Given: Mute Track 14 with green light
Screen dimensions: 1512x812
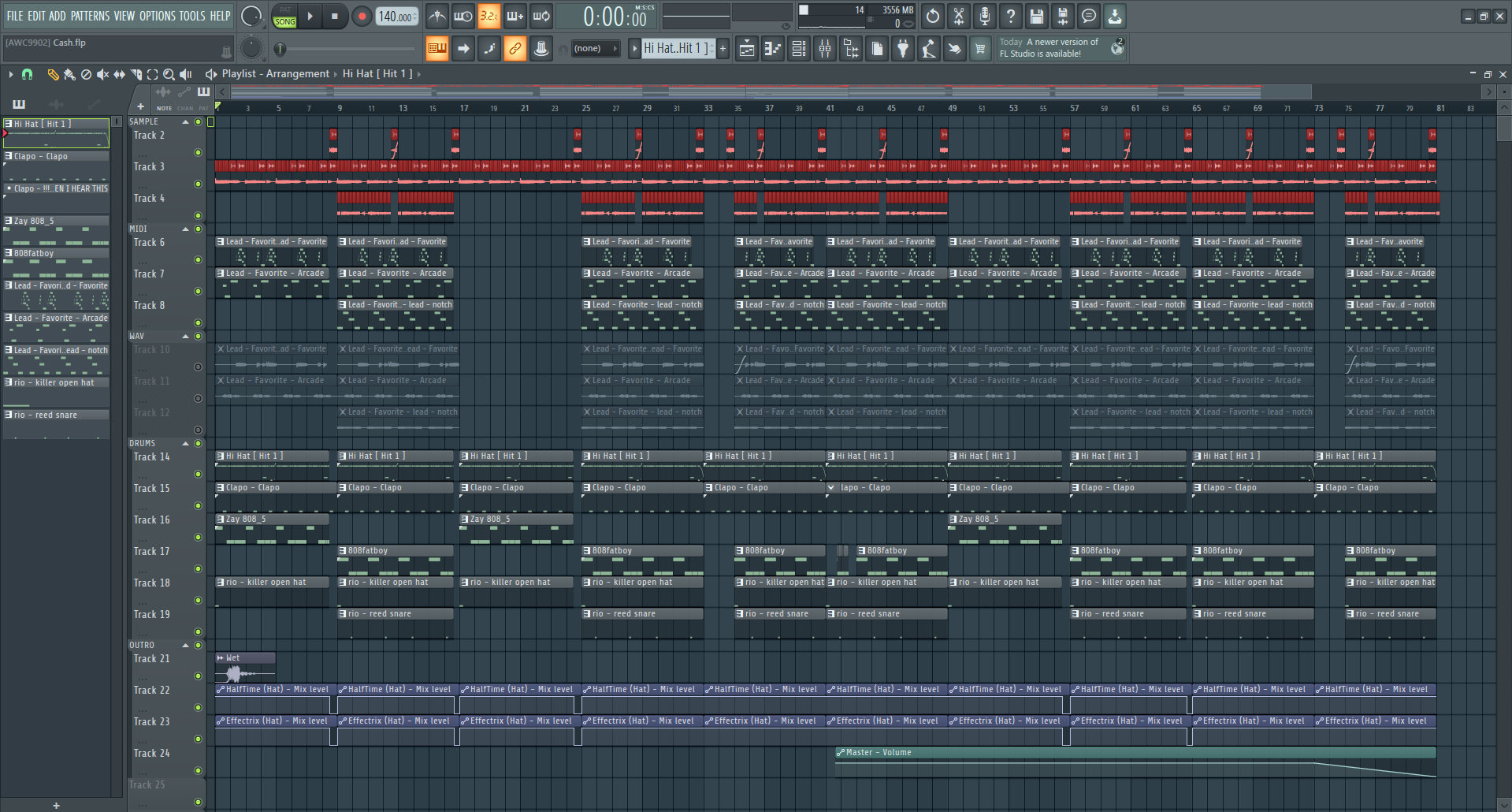Looking at the screenshot, I should point(198,474).
